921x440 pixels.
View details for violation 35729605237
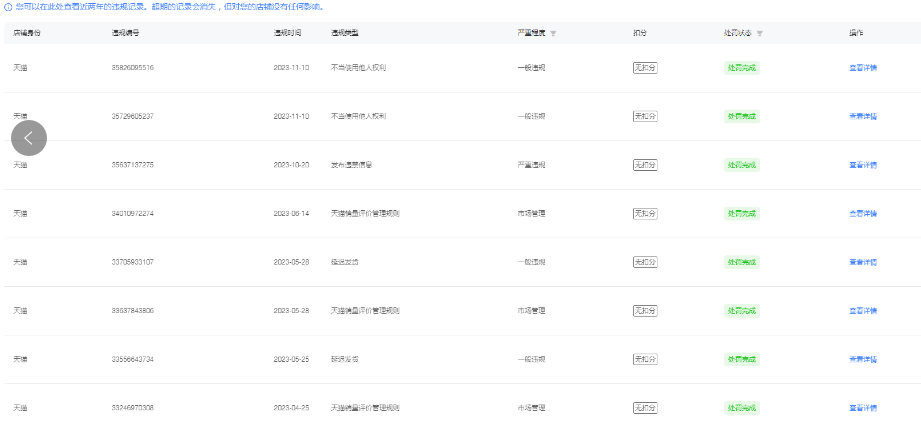[862, 116]
